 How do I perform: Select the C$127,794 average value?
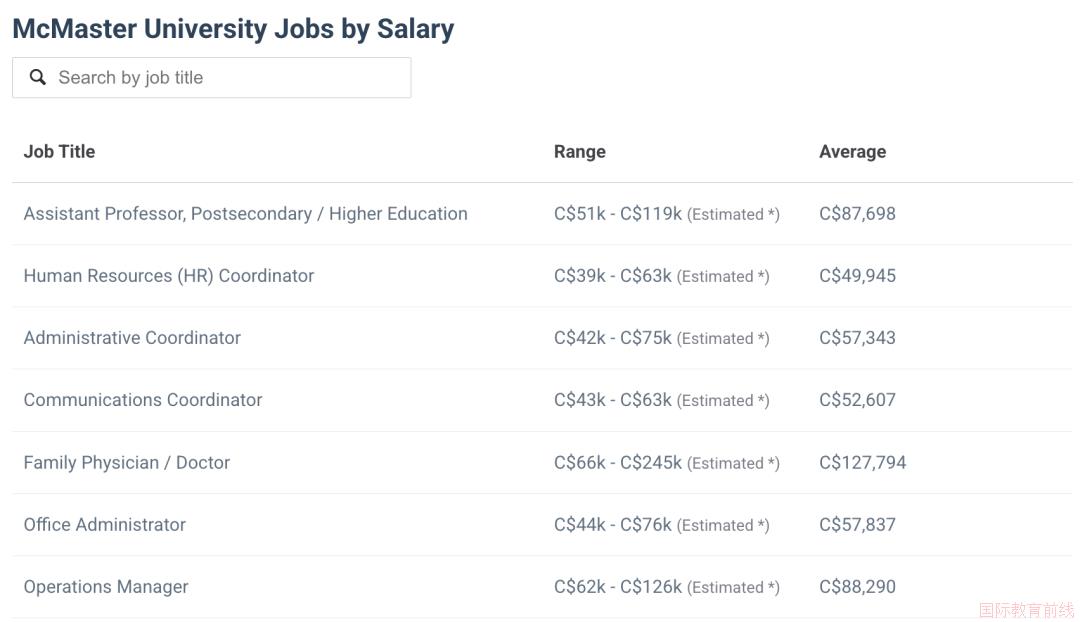(862, 462)
